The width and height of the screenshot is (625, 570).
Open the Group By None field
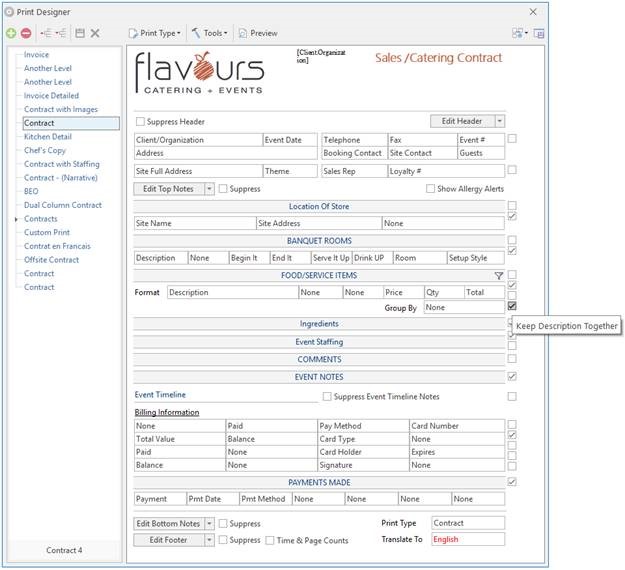464,307
